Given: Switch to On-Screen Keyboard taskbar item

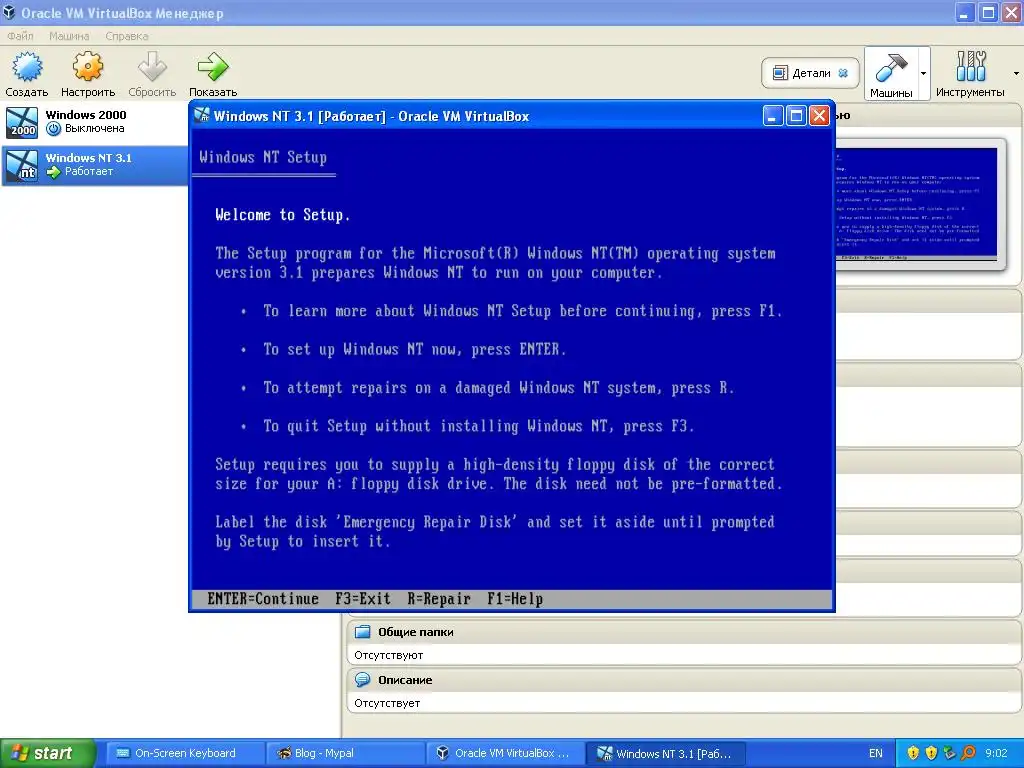Looking at the screenshot, I should click(x=184, y=753).
